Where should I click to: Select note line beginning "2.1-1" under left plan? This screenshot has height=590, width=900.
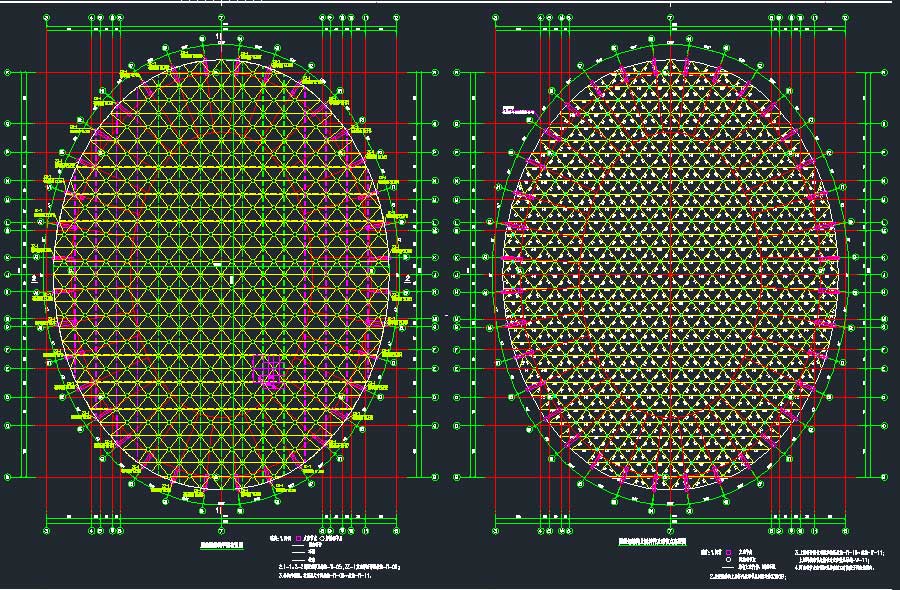339,567
